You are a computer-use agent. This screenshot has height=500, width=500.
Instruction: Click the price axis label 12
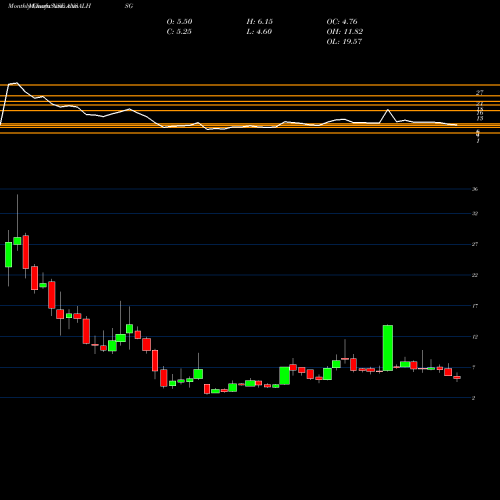tap(475, 337)
